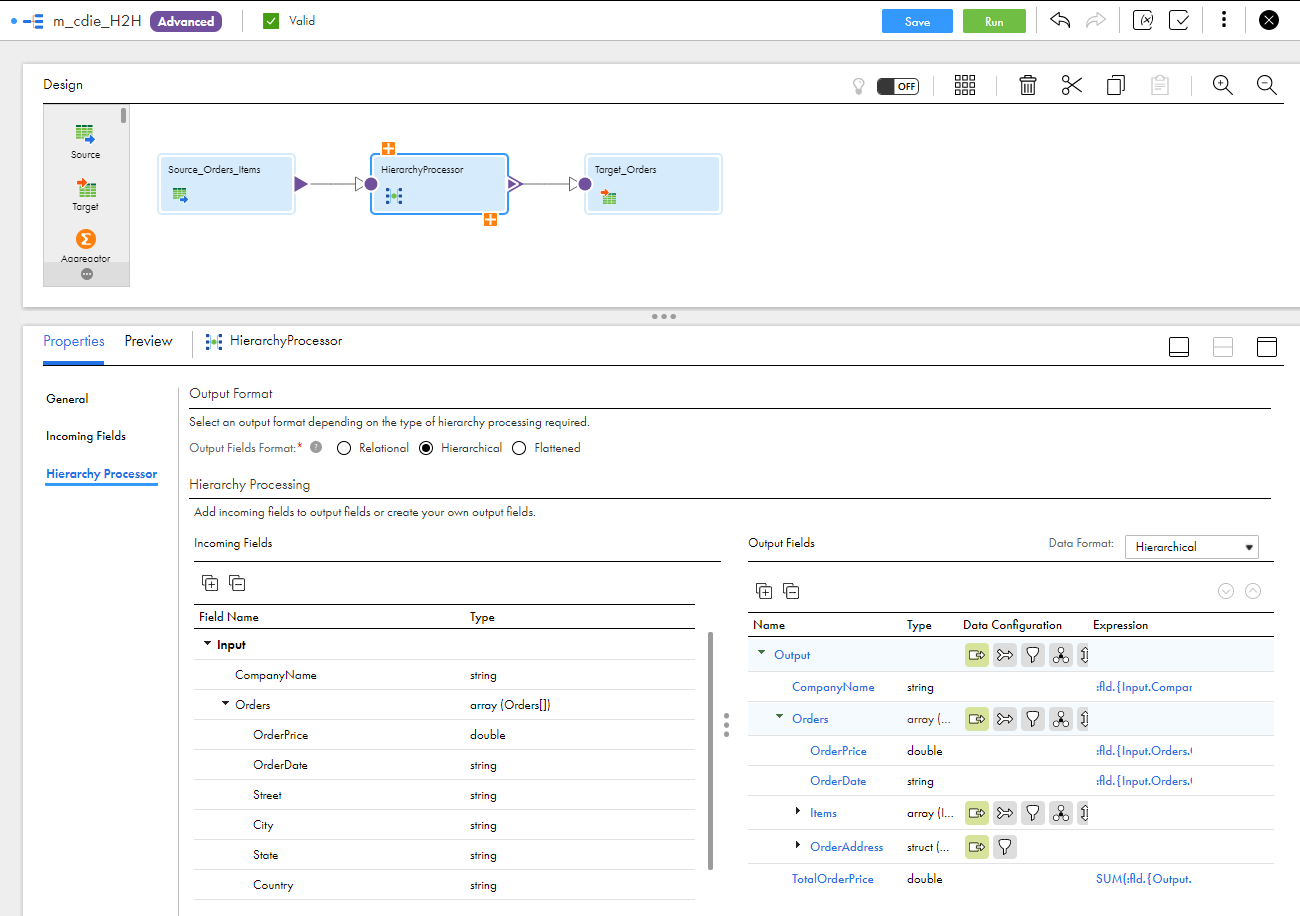Screen dimensions: 1300x916
Task: Click the group-by icon in Output row
Action: pyautogui.click(x=1061, y=655)
